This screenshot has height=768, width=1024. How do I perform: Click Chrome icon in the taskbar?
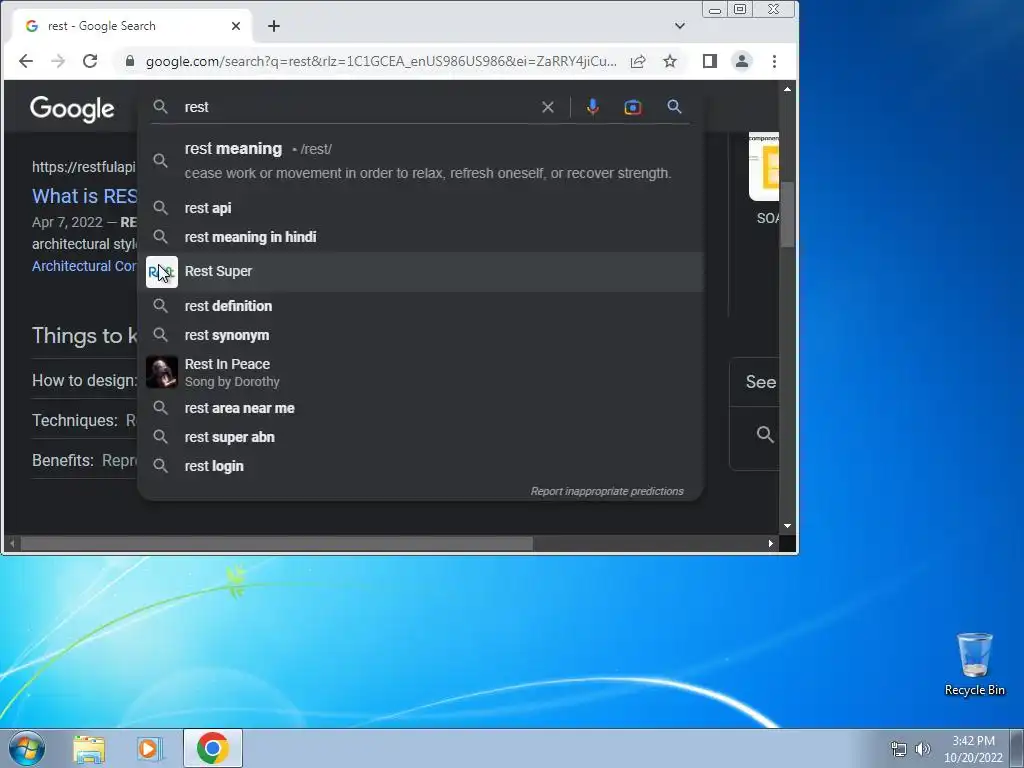coord(212,748)
